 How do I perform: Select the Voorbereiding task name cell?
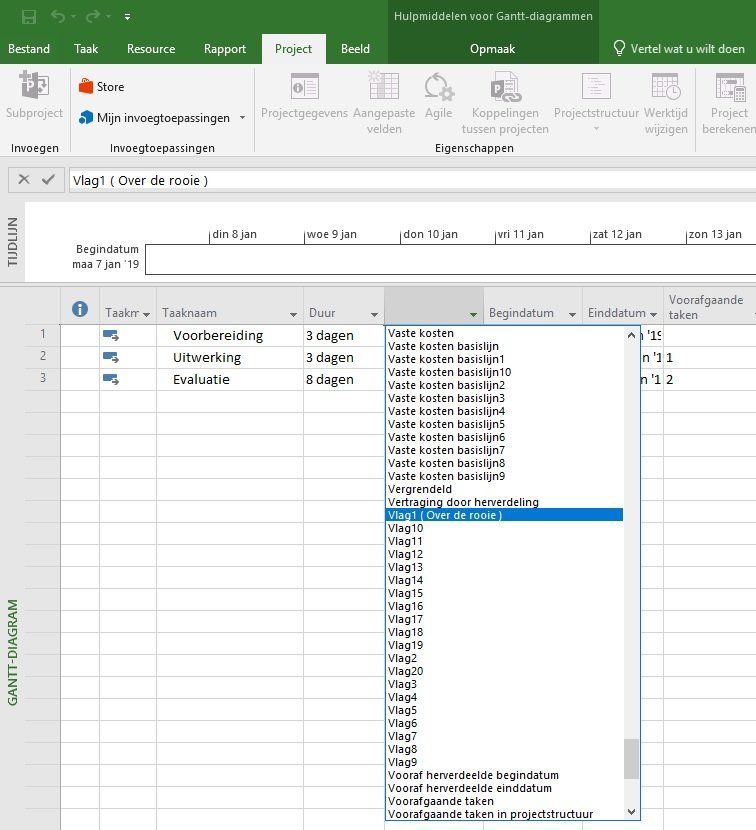click(x=230, y=336)
